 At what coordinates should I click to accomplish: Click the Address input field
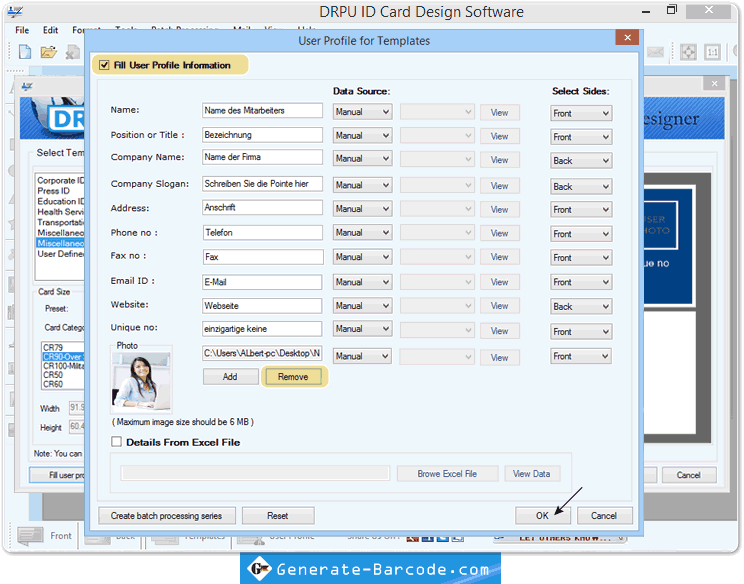pos(262,207)
